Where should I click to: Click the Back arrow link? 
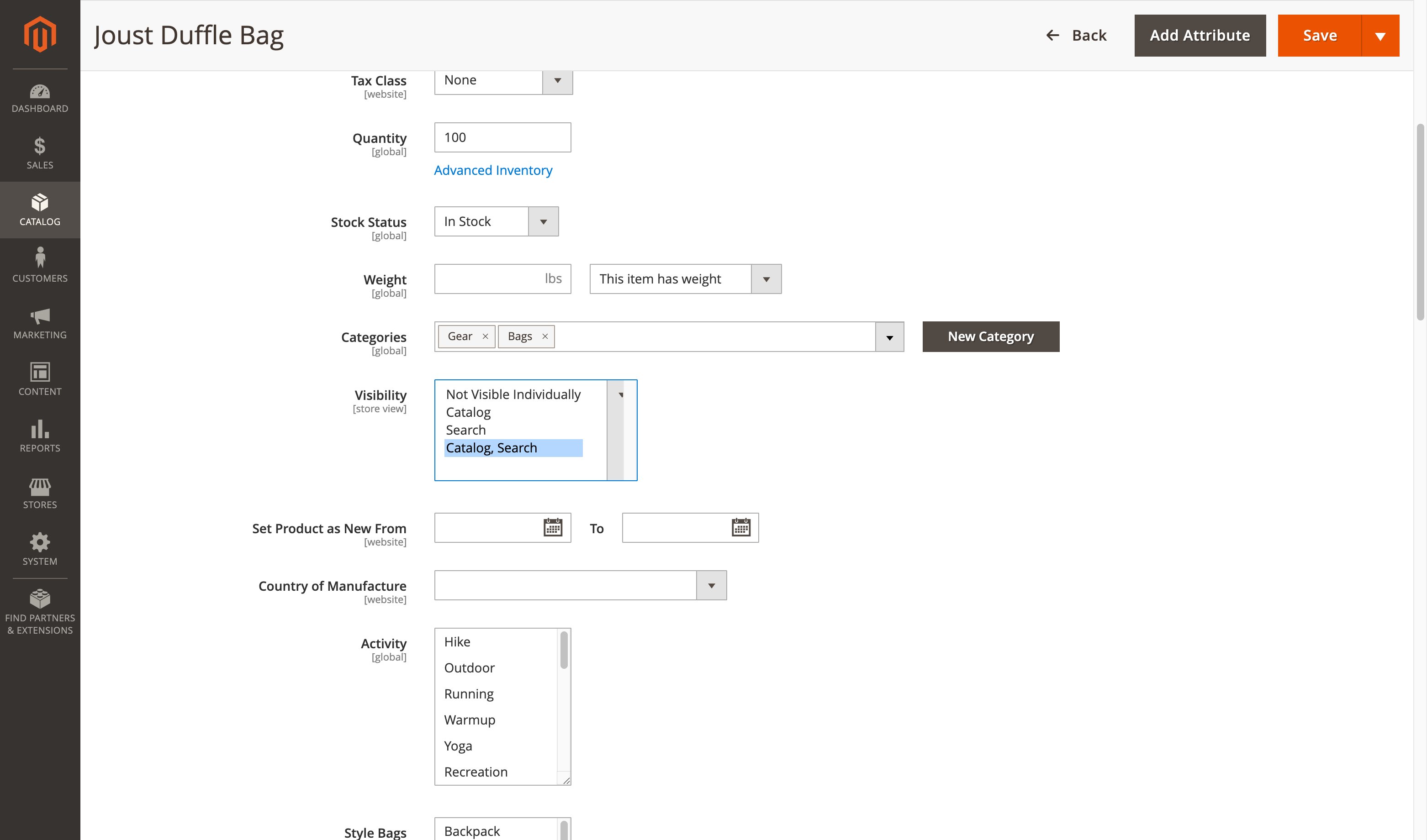coord(1076,35)
